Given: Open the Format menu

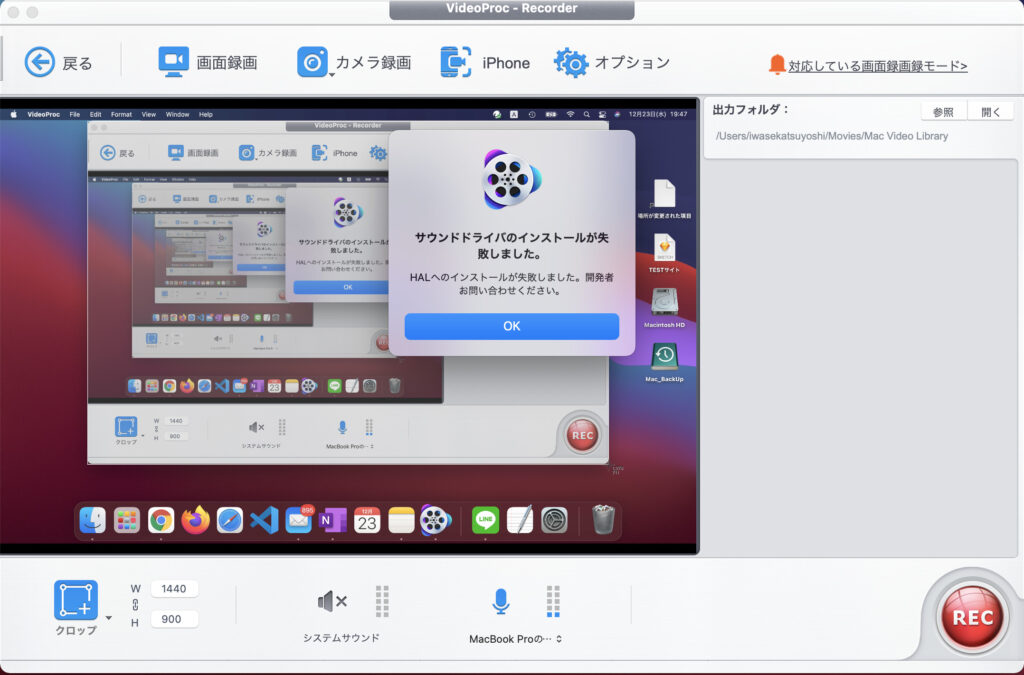Looking at the screenshot, I should tap(121, 114).
